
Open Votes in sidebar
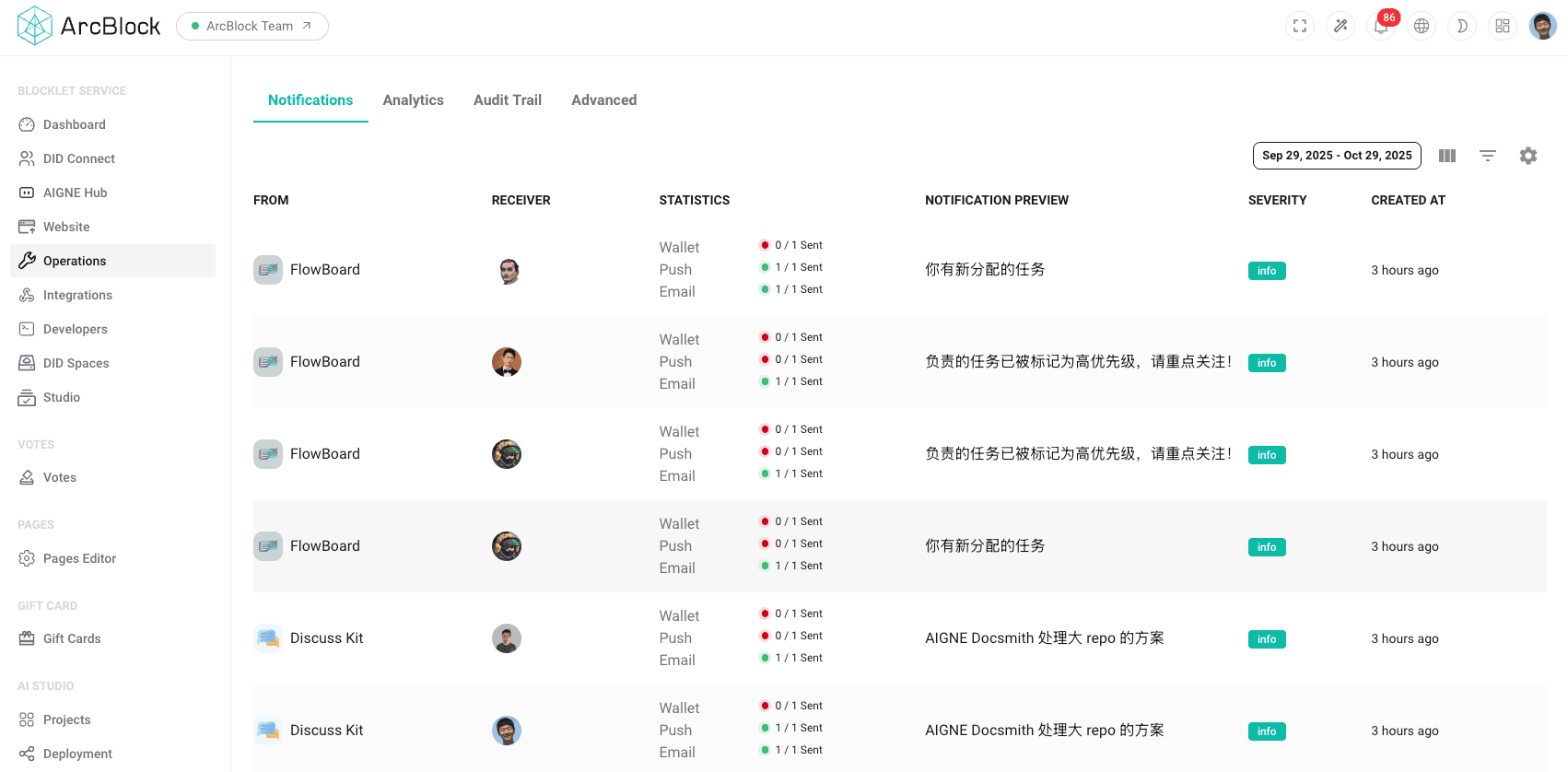click(112, 477)
